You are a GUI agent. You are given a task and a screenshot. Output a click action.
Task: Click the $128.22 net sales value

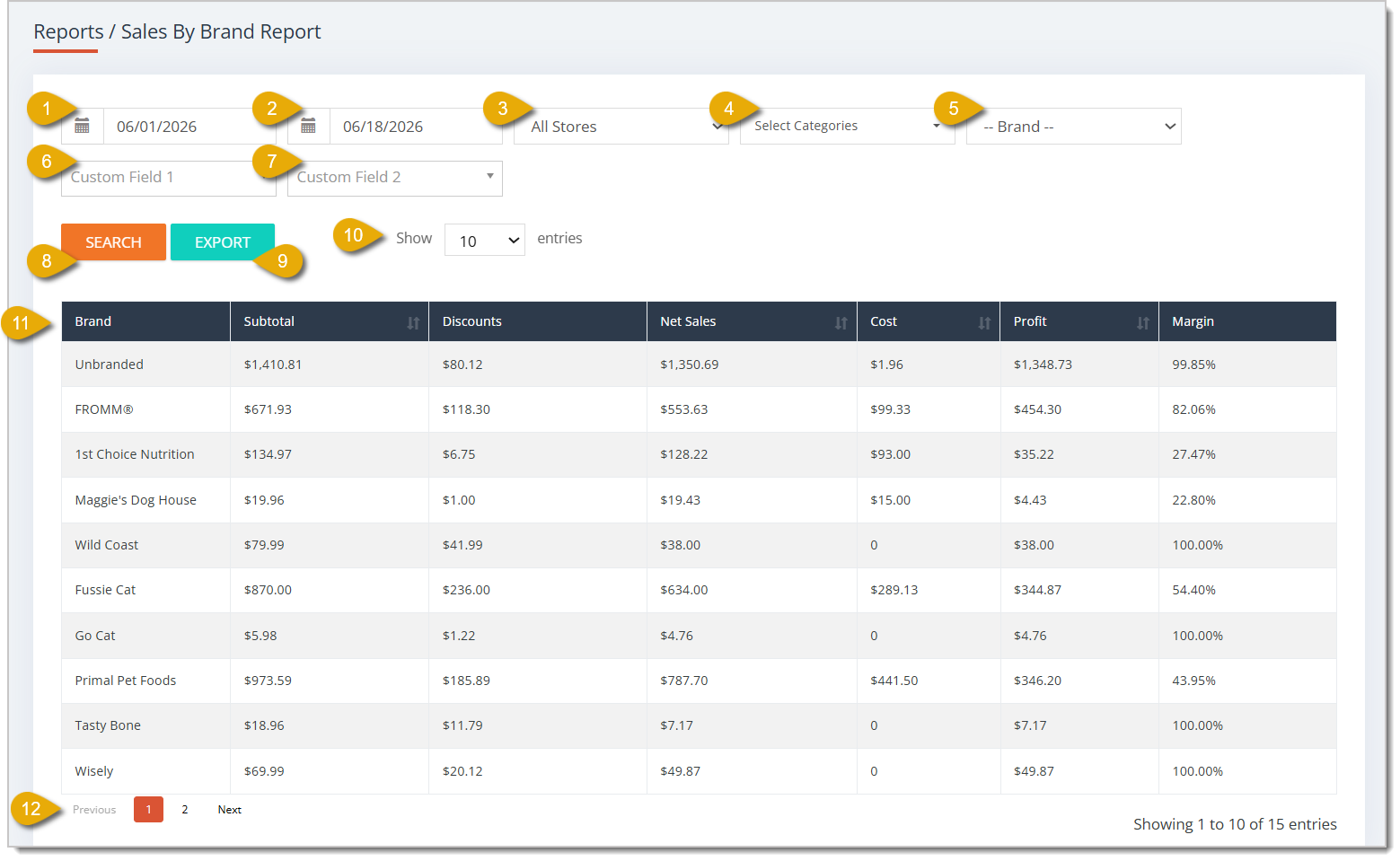point(684,454)
